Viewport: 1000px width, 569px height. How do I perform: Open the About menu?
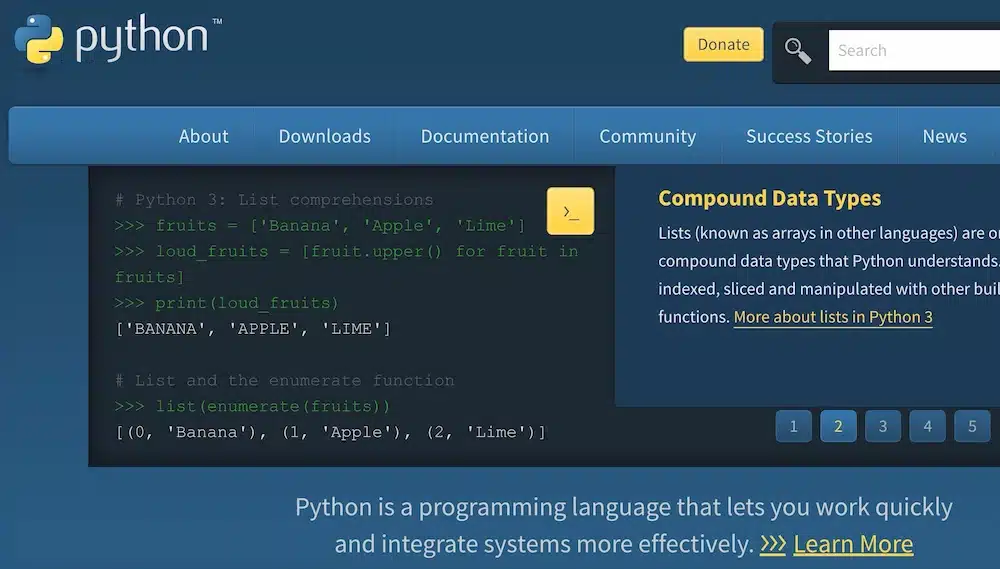[203, 136]
